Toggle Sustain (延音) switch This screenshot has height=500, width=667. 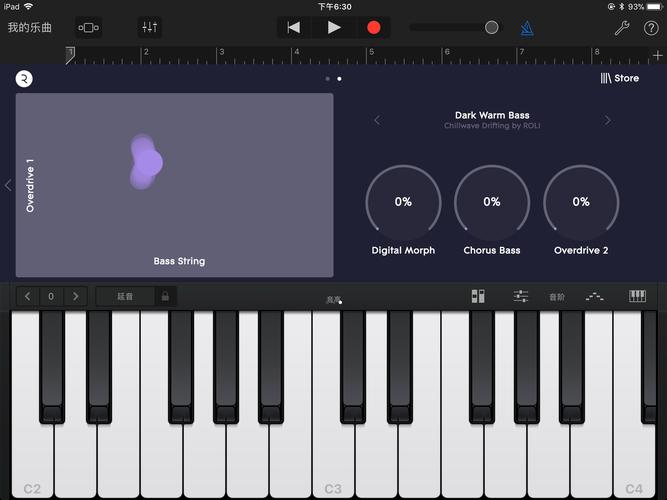[125, 296]
